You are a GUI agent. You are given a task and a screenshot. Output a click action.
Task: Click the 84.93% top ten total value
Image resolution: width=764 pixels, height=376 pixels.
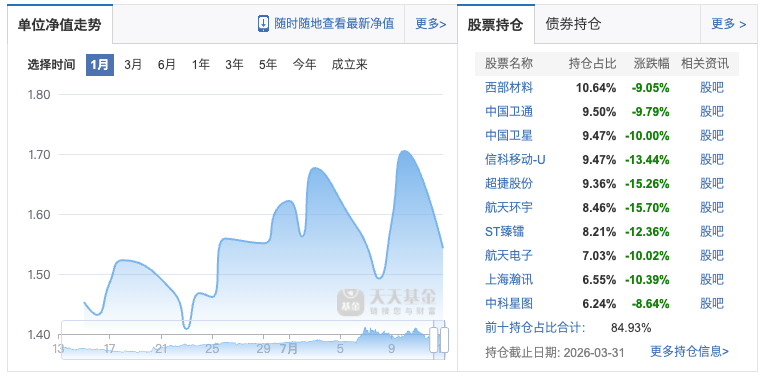(x=631, y=328)
